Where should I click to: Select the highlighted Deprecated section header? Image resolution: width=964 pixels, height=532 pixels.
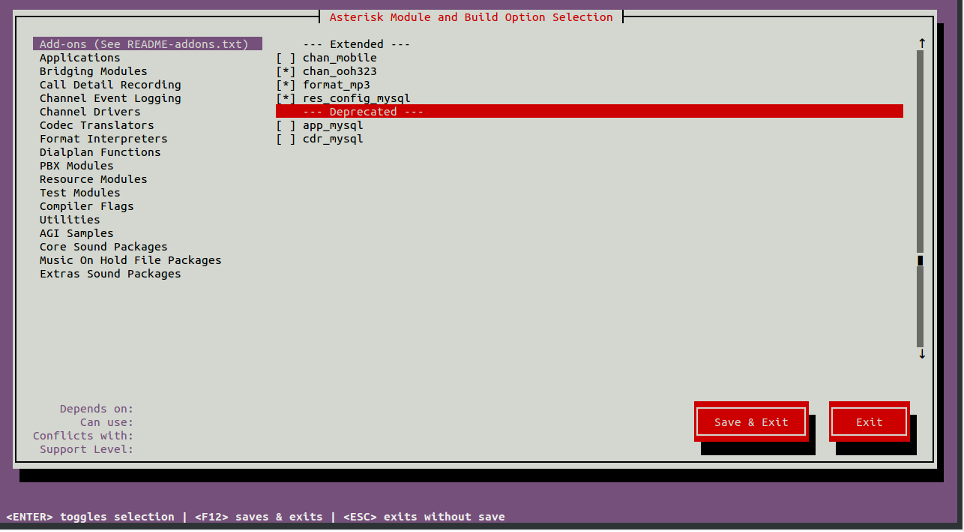589,111
